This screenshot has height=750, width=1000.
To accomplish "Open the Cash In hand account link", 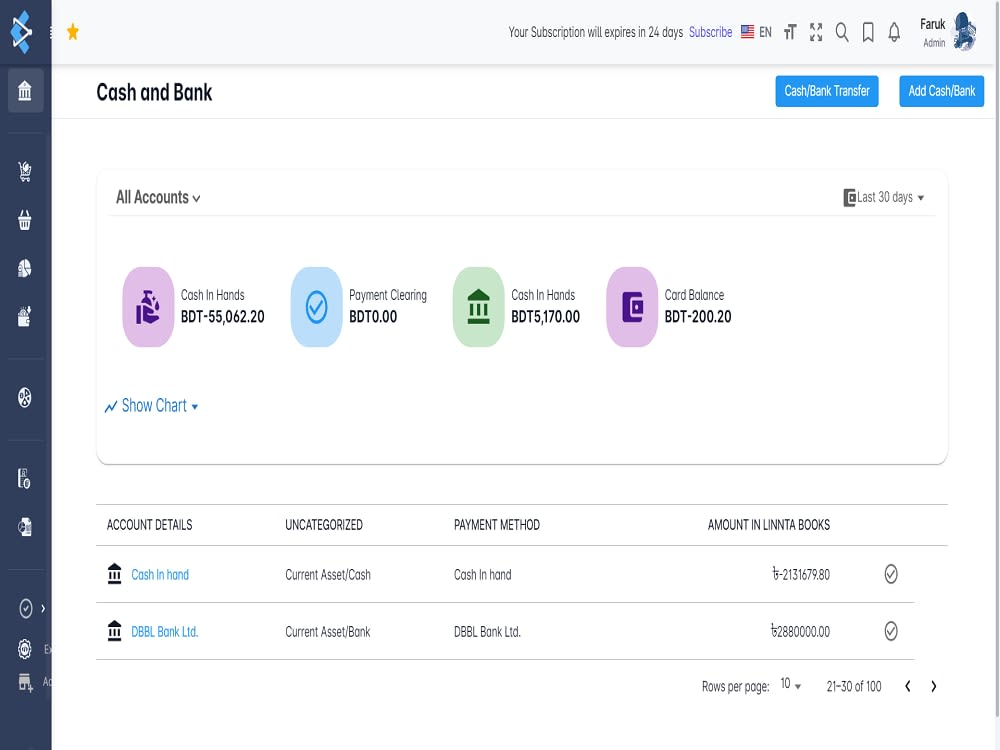I will click(160, 575).
